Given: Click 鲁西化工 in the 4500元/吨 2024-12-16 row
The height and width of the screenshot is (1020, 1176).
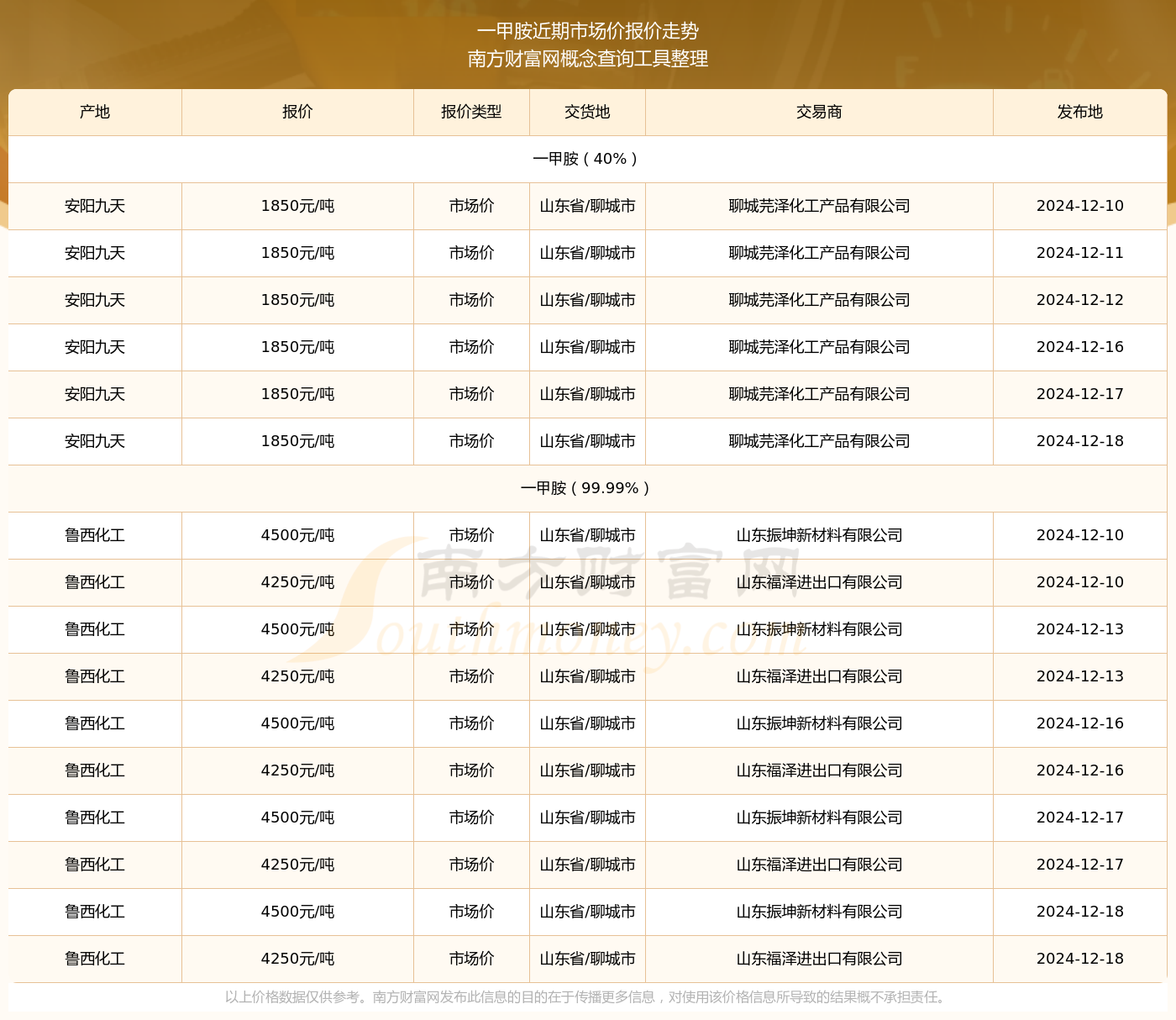Looking at the screenshot, I should coord(95,723).
